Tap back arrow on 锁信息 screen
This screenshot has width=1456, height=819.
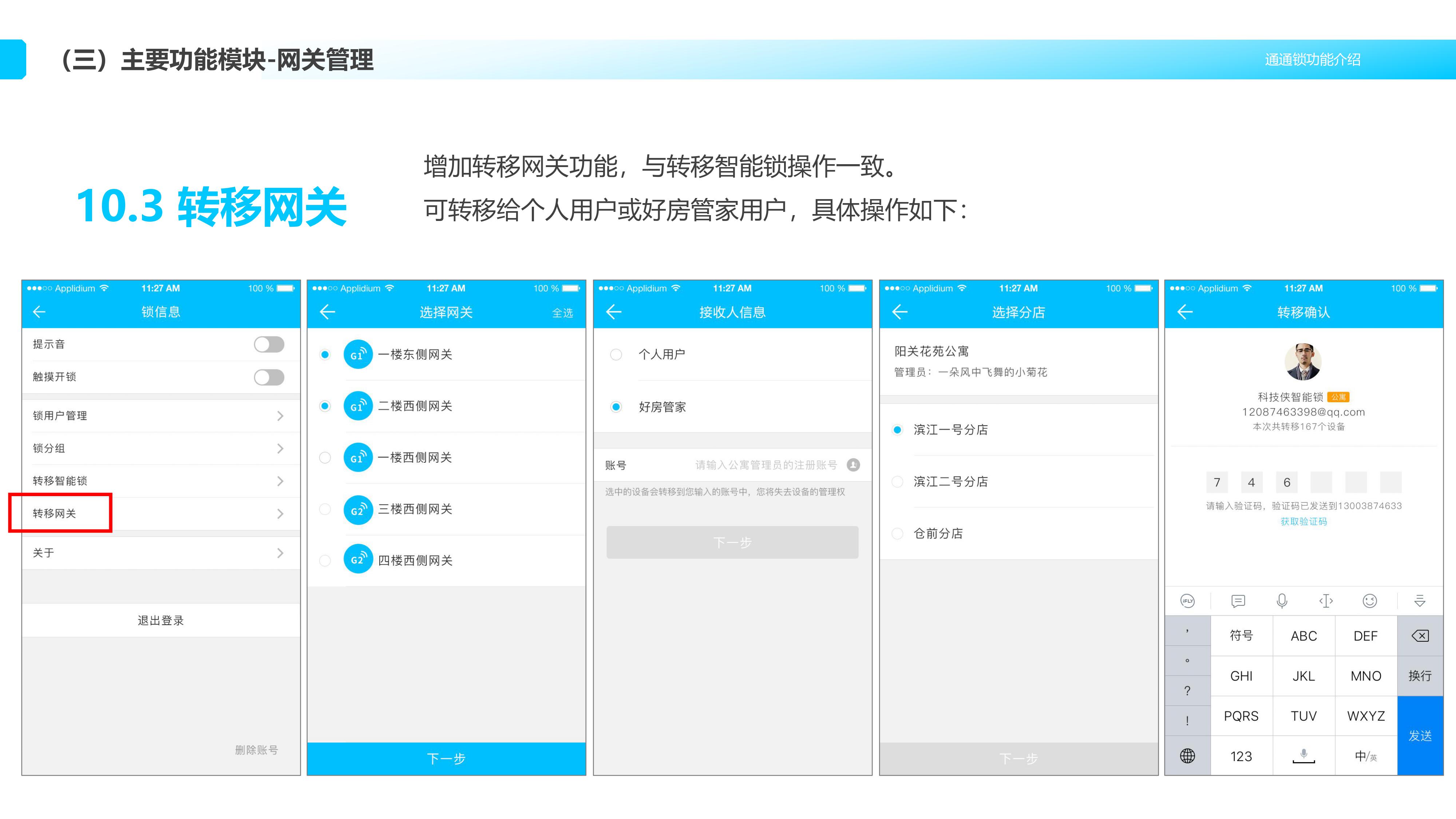pos(39,312)
